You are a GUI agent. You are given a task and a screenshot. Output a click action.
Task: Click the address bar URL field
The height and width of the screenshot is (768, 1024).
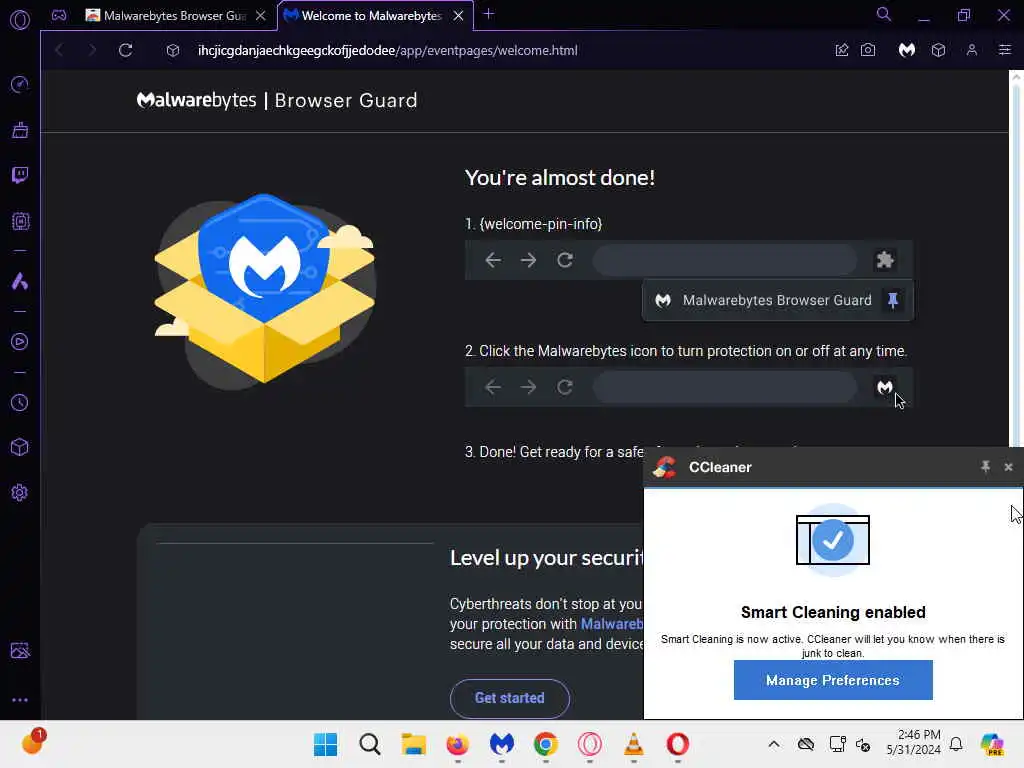(387, 50)
